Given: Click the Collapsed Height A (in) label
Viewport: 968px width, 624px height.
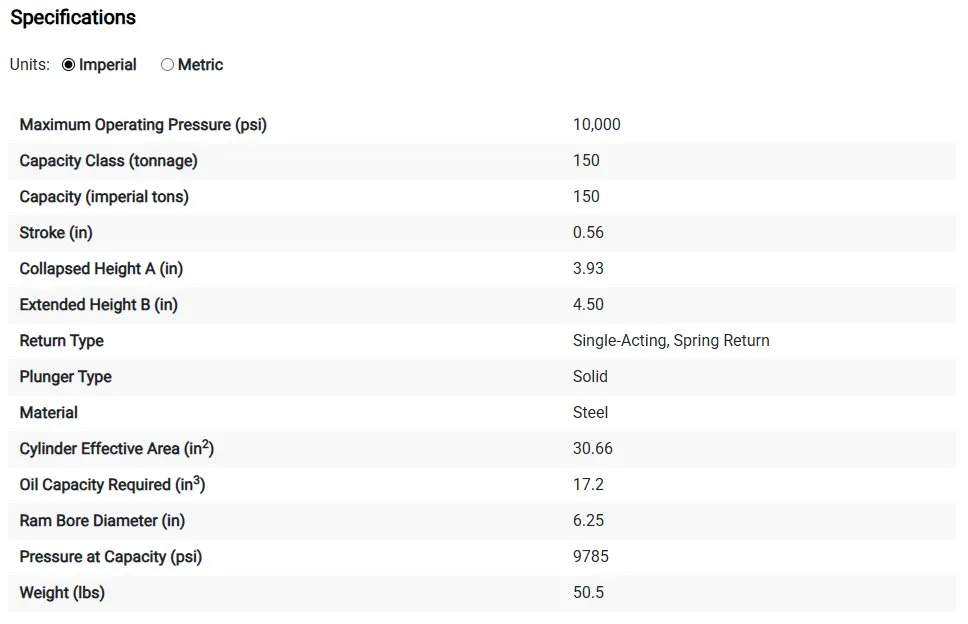Looking at the screenshot, I should (x=101, y=269).
